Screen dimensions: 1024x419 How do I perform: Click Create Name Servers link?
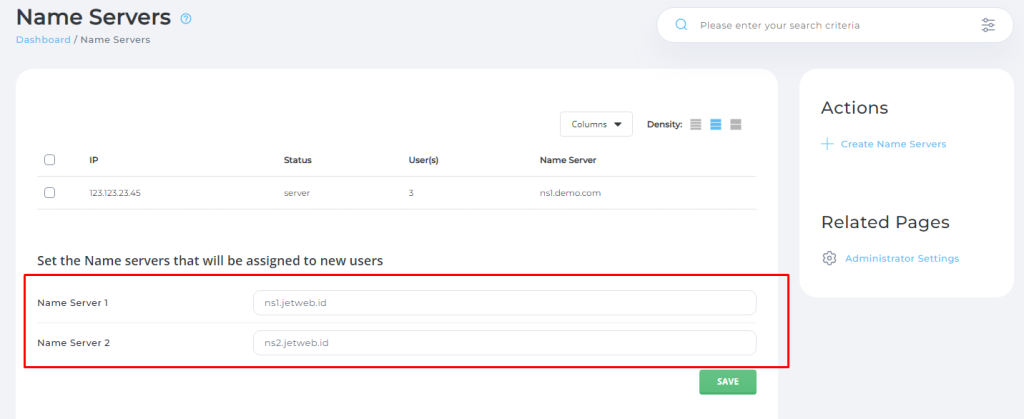tap(893, 144)
